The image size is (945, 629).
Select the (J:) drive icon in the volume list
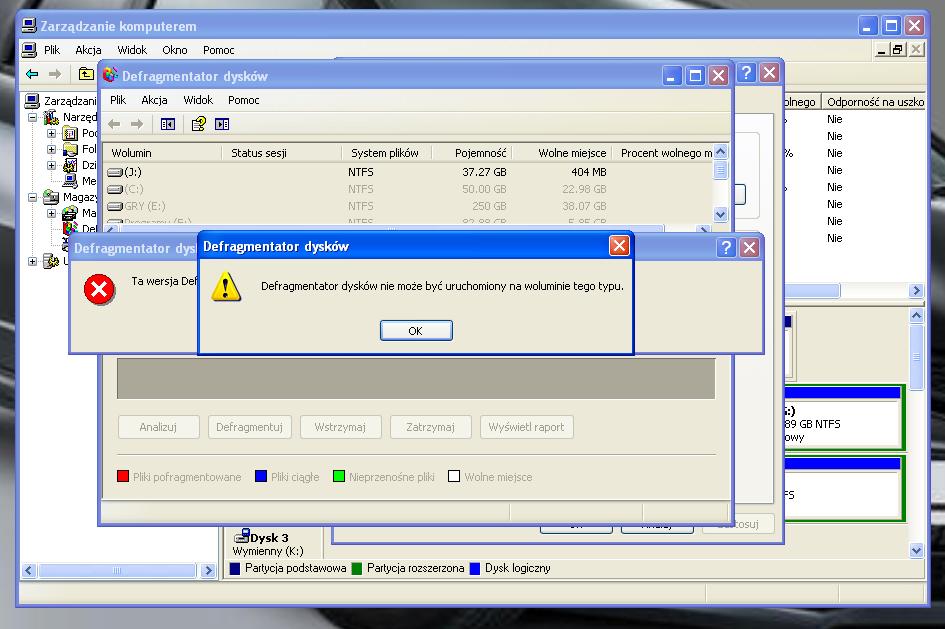coord(115,172)
